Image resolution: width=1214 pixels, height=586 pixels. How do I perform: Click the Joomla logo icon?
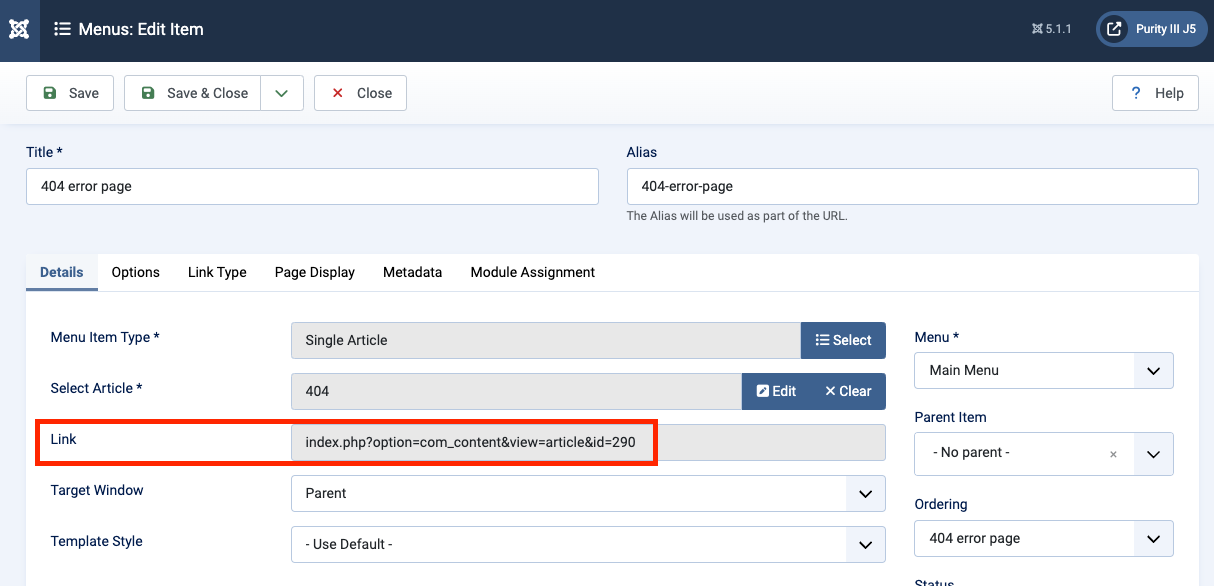(19, 29)
